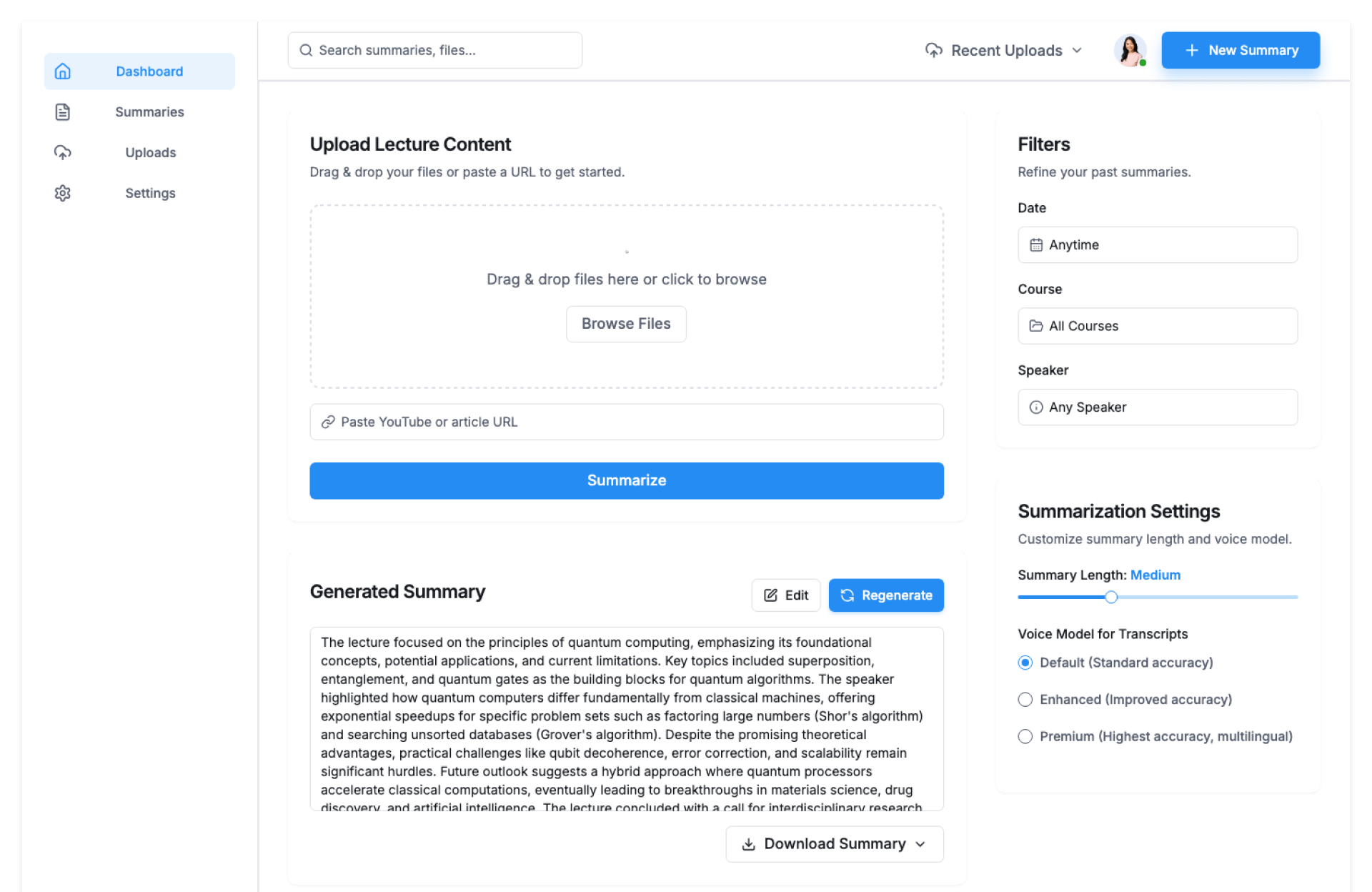This screenshot has width=1372, height=892.
Task: Click the link icon in URL field
Action: point(328,422)
